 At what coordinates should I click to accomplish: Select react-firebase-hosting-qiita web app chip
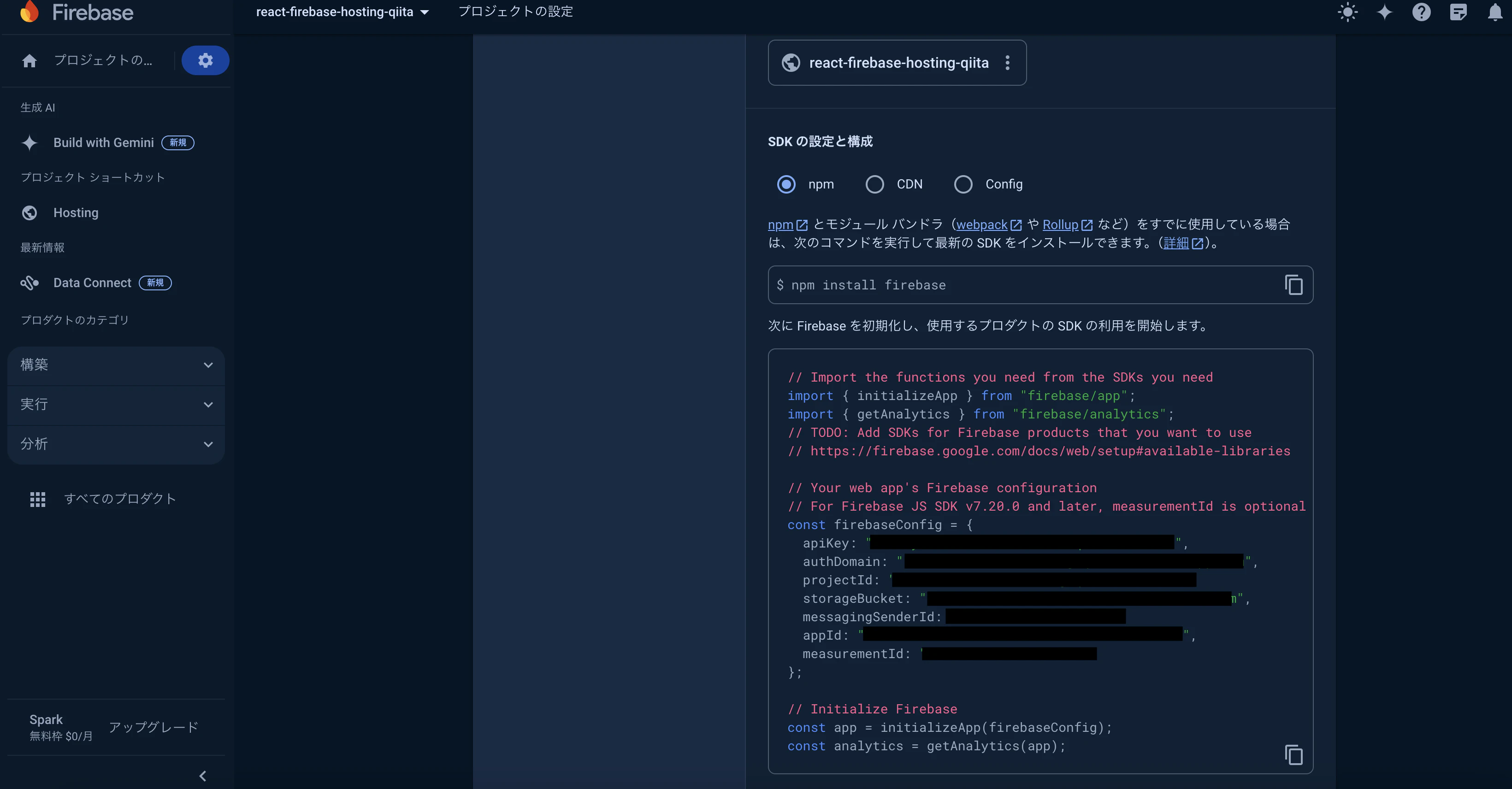(x=897, y=63)
